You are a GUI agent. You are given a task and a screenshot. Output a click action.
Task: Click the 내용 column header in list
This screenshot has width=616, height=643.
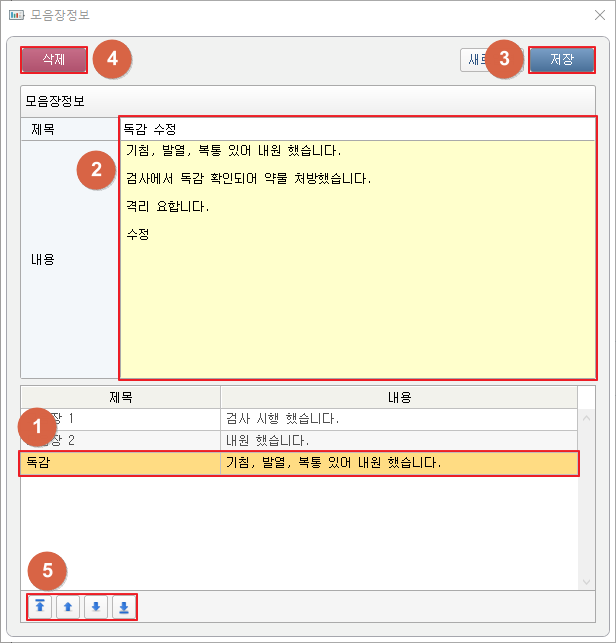point(399,397)
